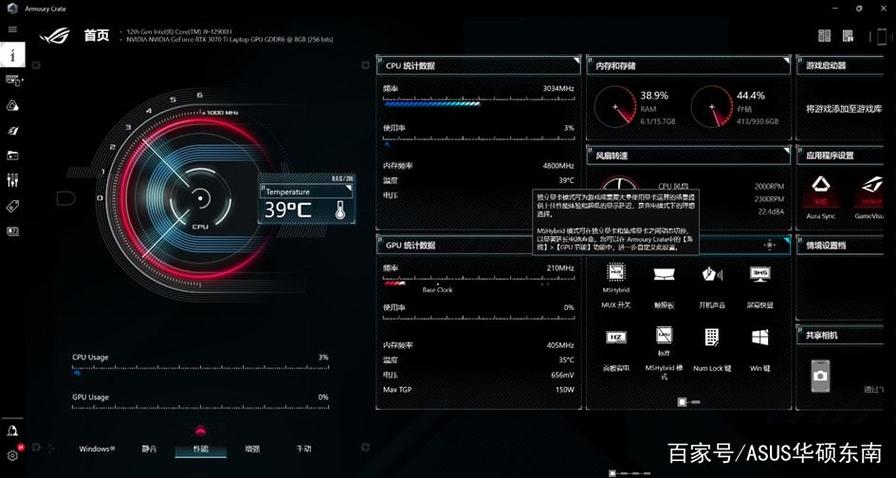Click the 首页 home page title
896x478 pixels.
97,35
